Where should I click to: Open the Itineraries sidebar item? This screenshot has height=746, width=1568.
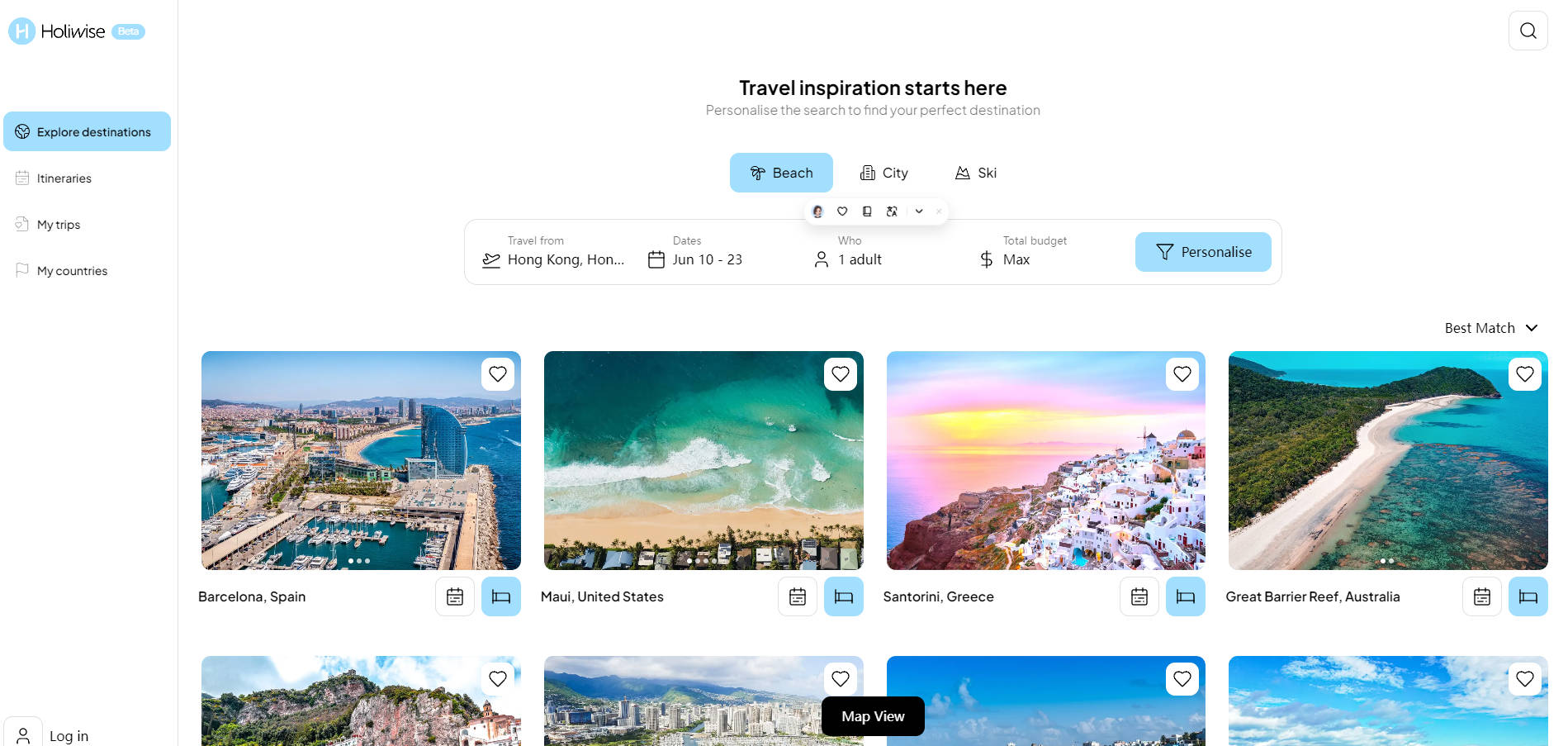coord(64,178)
